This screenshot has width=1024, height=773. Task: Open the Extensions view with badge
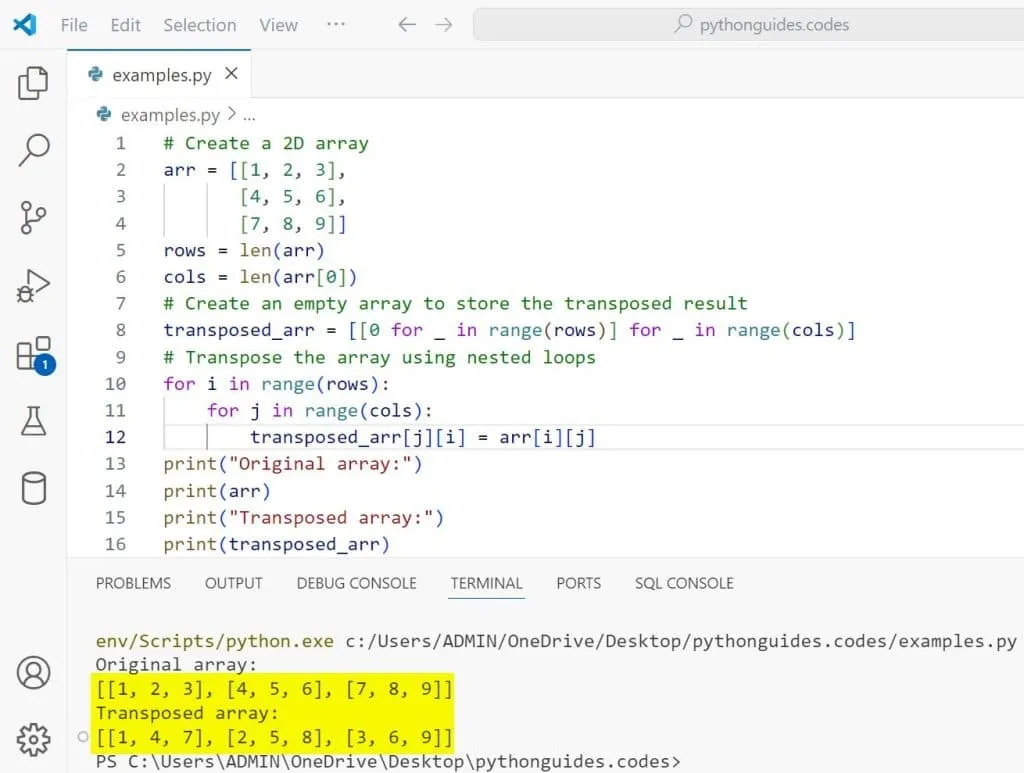tap(33, 355)
